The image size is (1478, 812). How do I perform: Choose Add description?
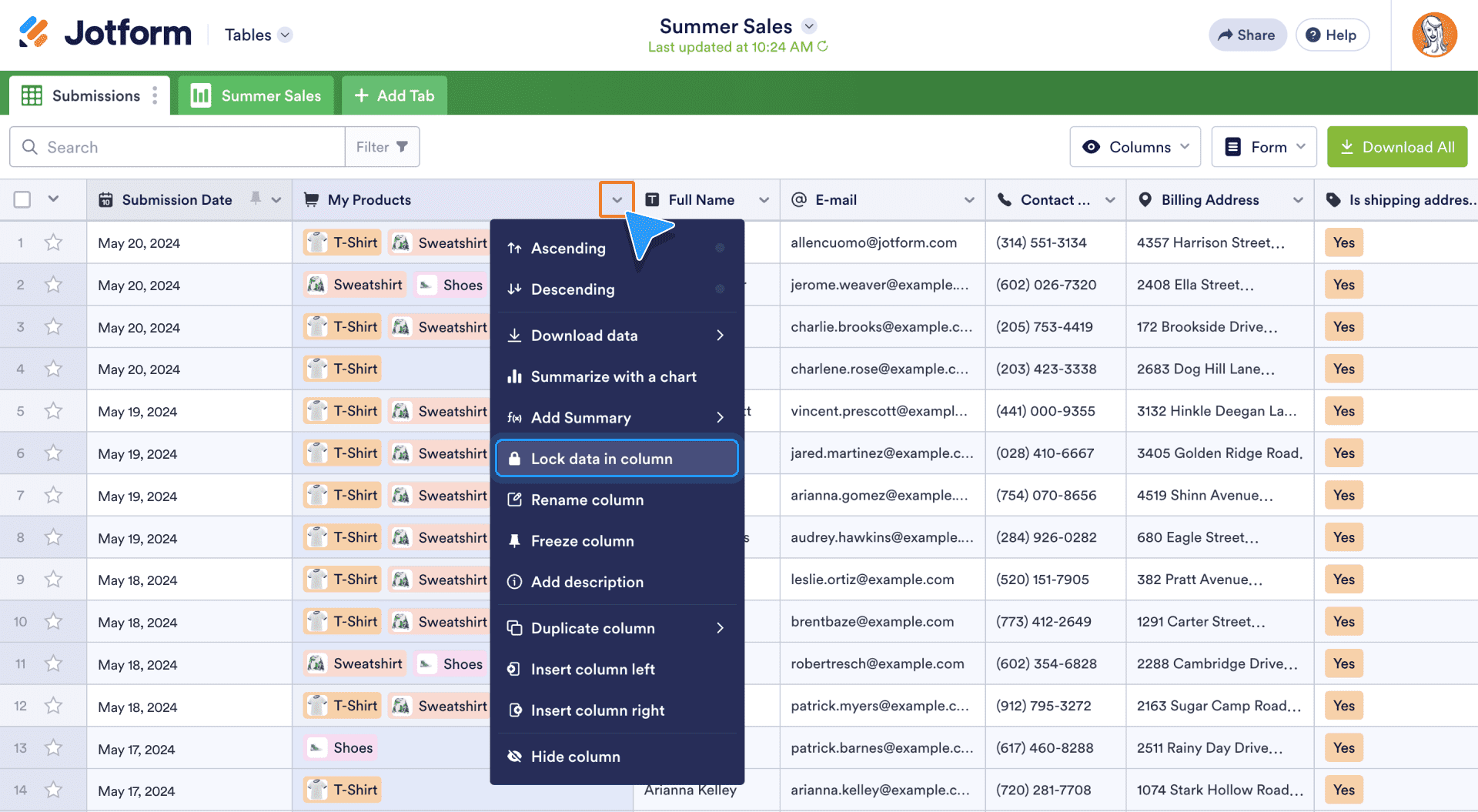tap(617, 582)
